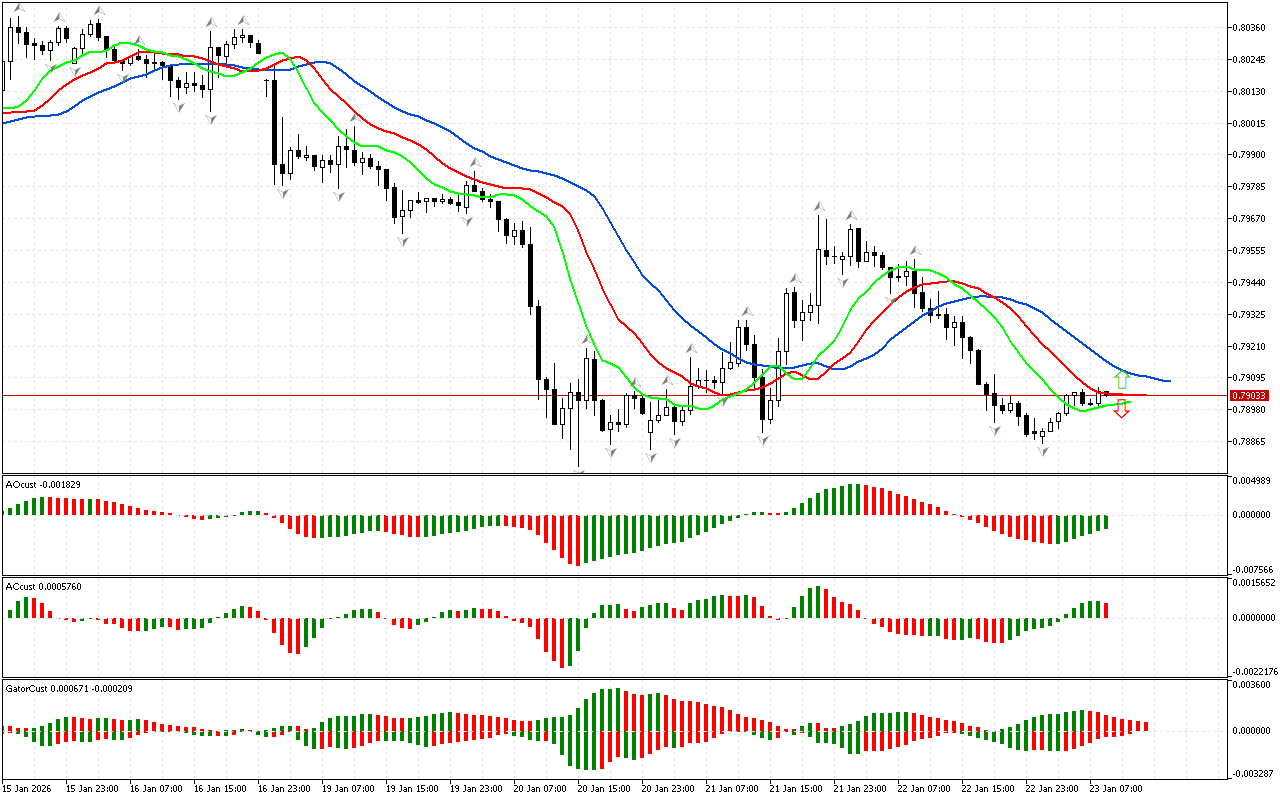Screen dimensions: 1280x800
Task: Click the tallest green AOcust histogram bar
Action: pyautogui.click(x=856, y=500)
